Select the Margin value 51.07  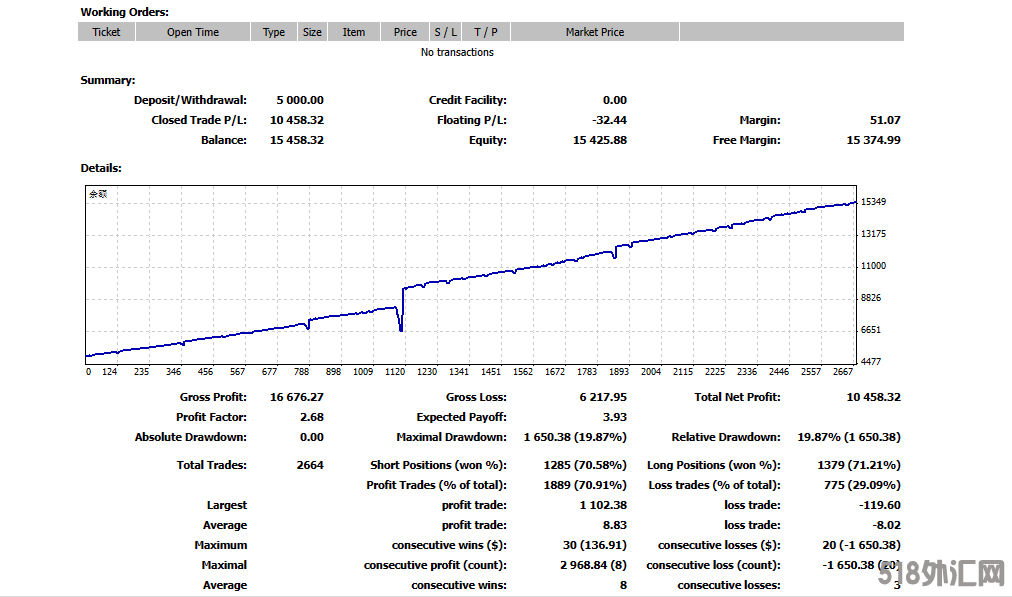point(885,120)
